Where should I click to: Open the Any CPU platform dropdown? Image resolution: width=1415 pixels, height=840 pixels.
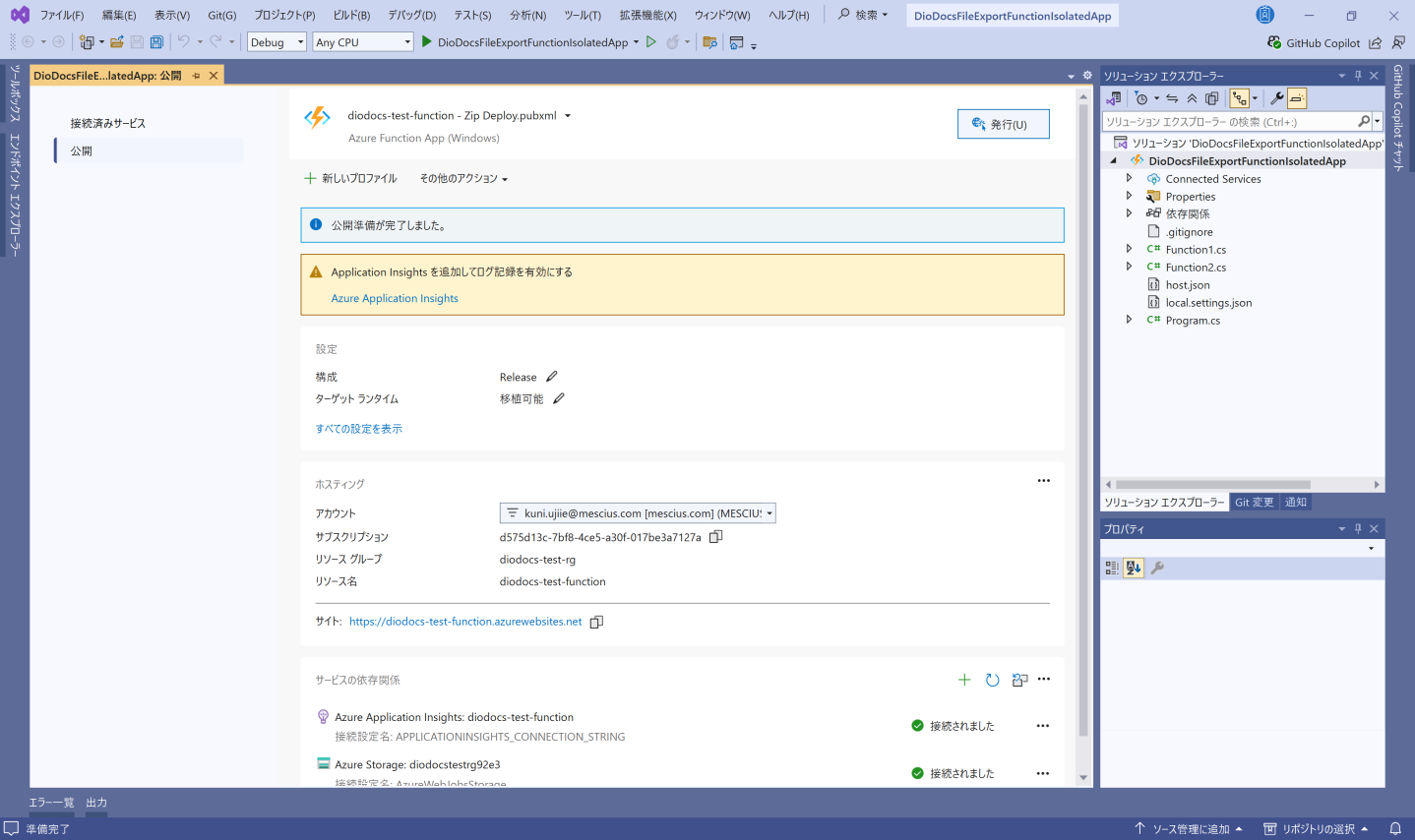tap(363, 42)
